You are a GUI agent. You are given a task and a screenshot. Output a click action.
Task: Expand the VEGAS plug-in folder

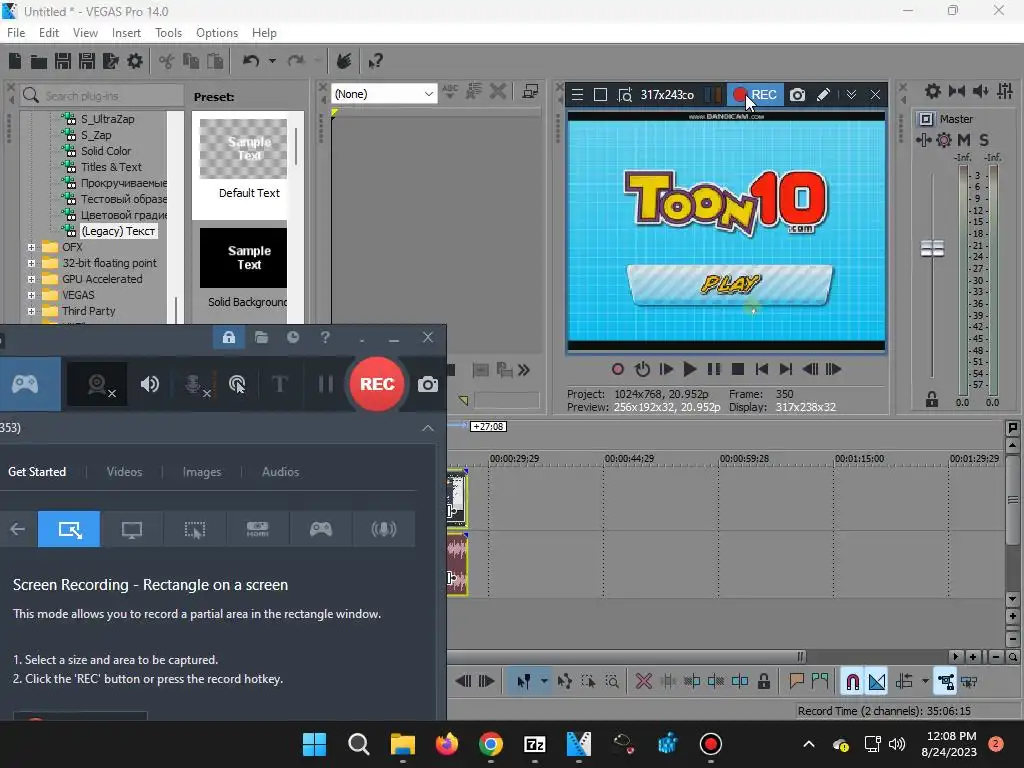tap(31, 295)
